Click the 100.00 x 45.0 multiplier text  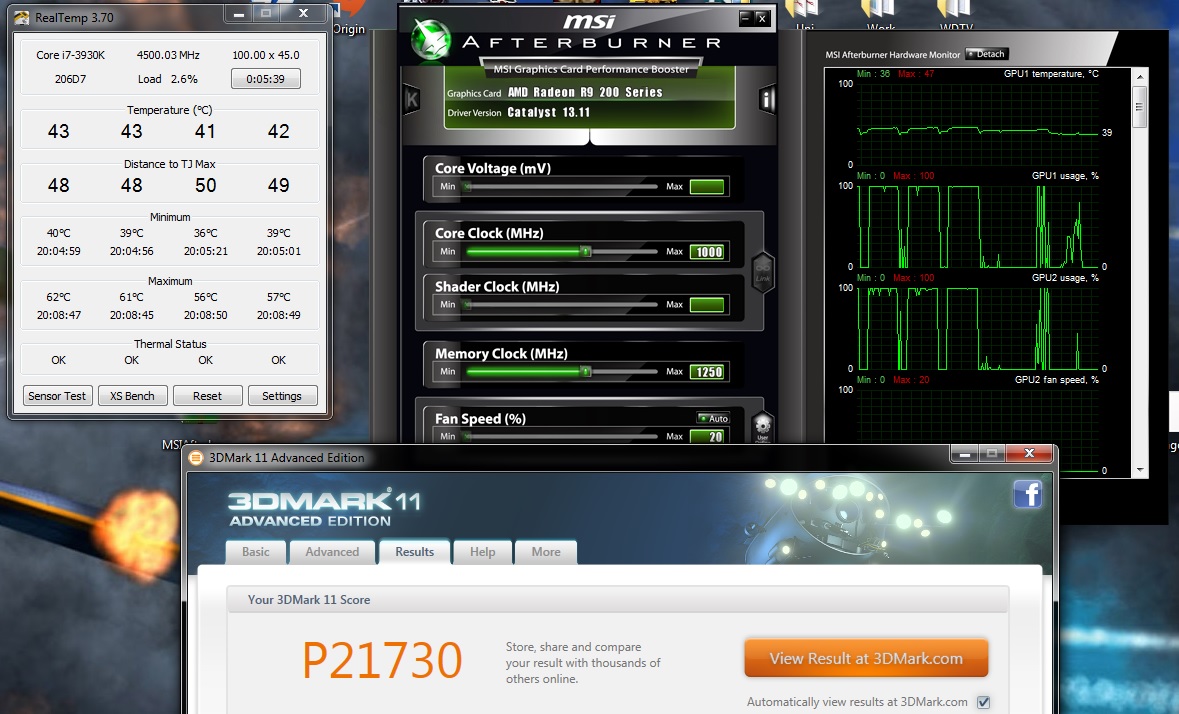[x=265, y=55]
